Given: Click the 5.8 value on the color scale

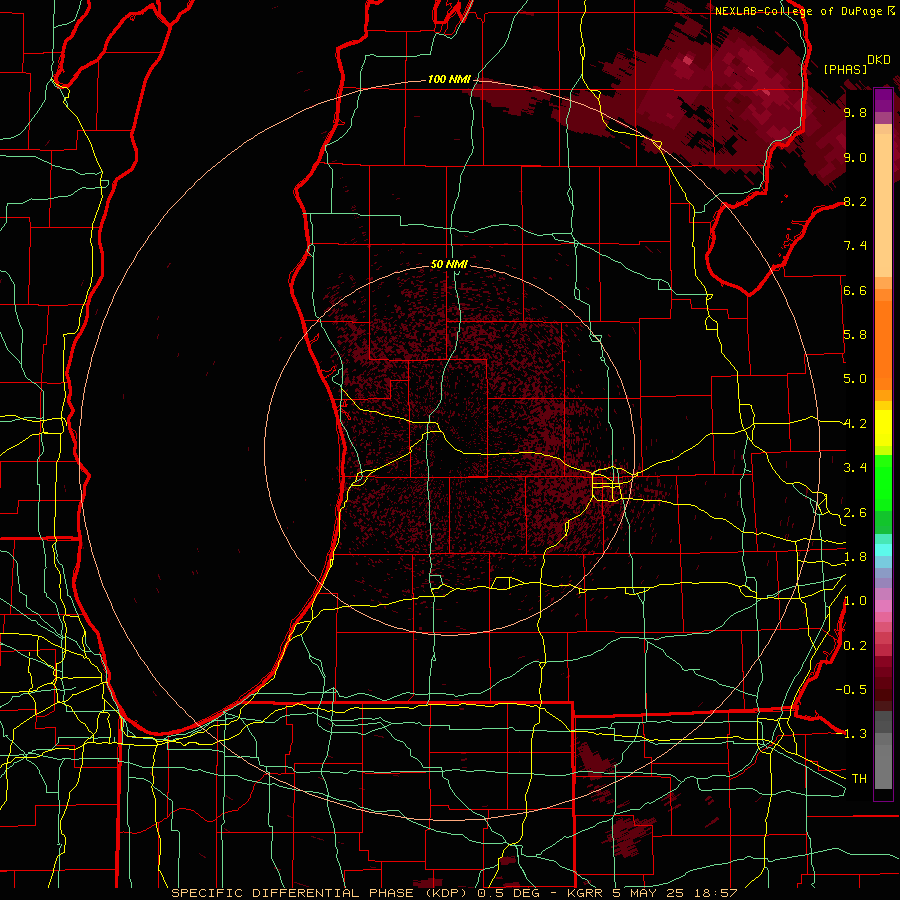Looking at the screenshot, I should click(x=855, y=335).
